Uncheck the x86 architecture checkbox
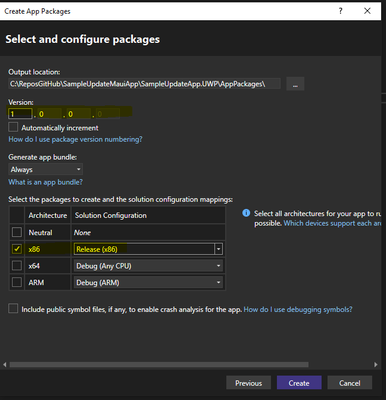This screenshot has height=400, width=386. point(17,249)
